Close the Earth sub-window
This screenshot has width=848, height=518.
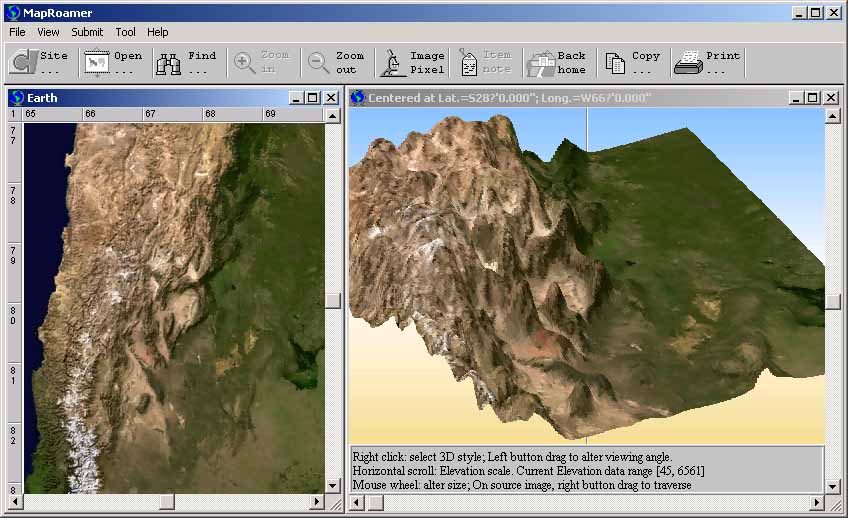coord(331,98)
